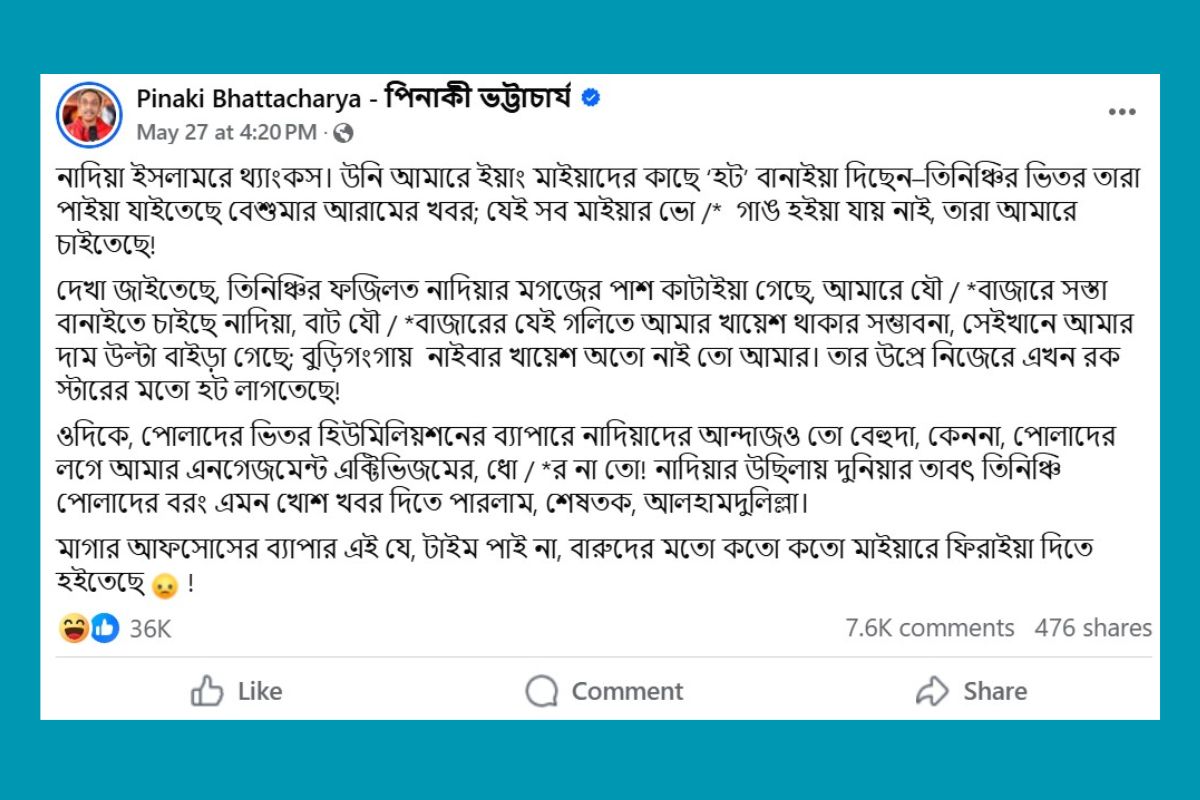The width and height of the screenshot is (1200, 800).
Task: Open the May 27 at 4:20 PM timestamp
Action: click(x=226, y=132)
